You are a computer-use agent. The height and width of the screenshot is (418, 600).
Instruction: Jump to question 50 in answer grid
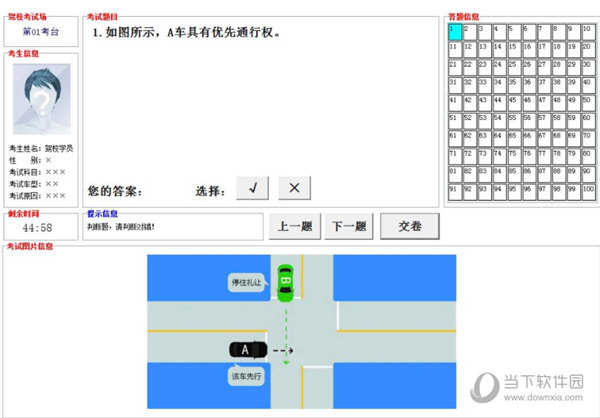[587, 102]
